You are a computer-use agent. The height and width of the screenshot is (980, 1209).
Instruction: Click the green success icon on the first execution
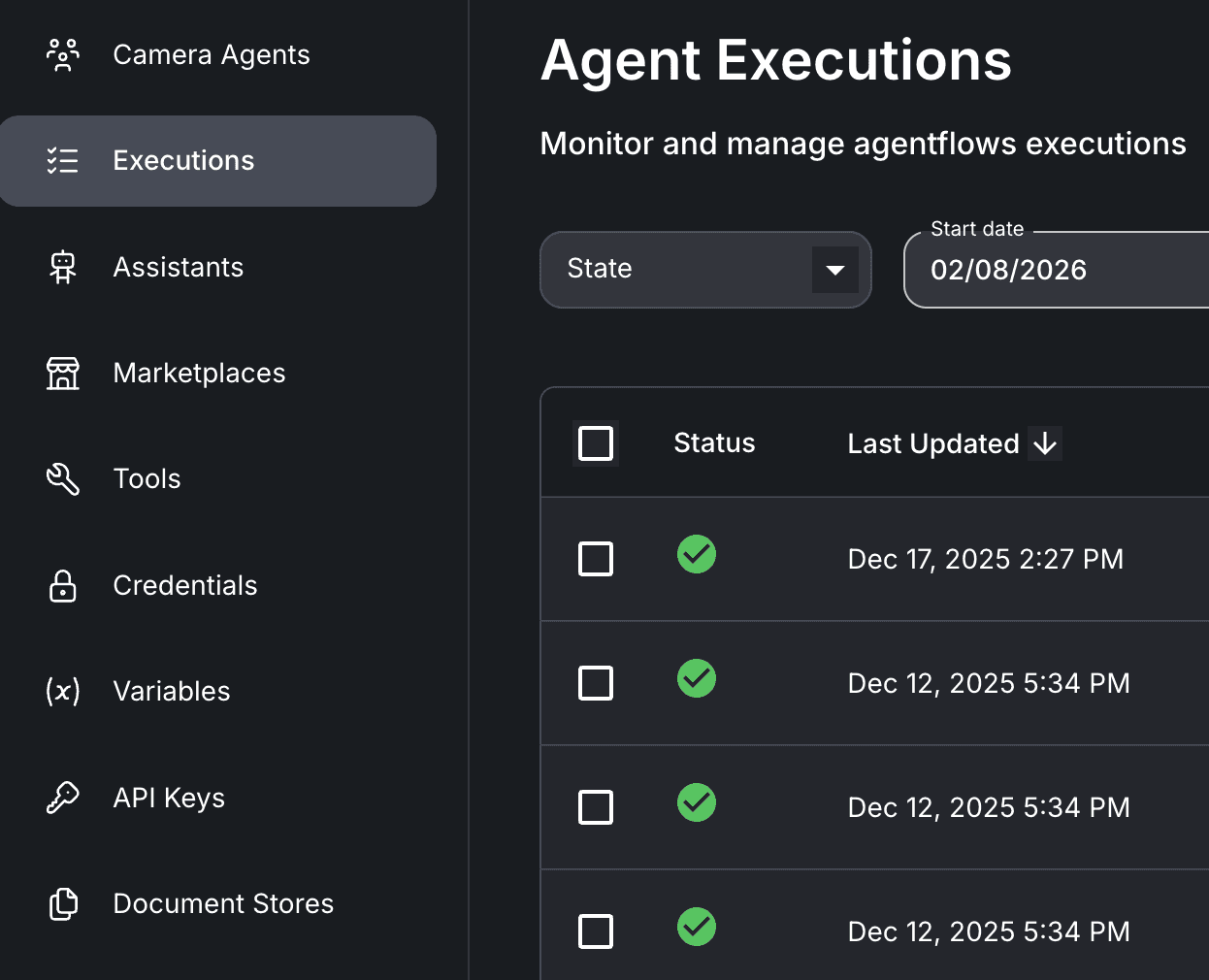click(697, 554)
